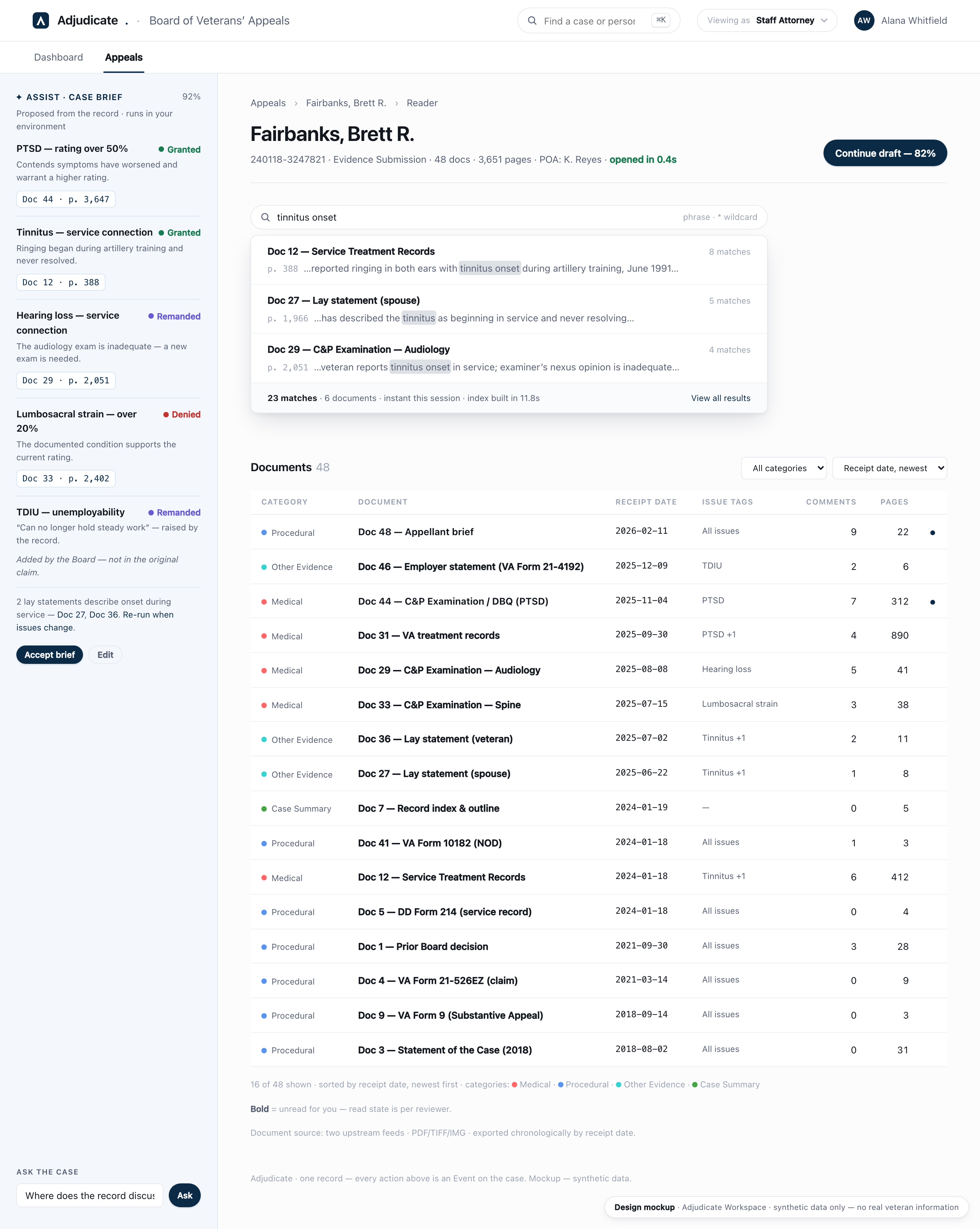Click the TDIU tag on the Doc 46 row

712,565
